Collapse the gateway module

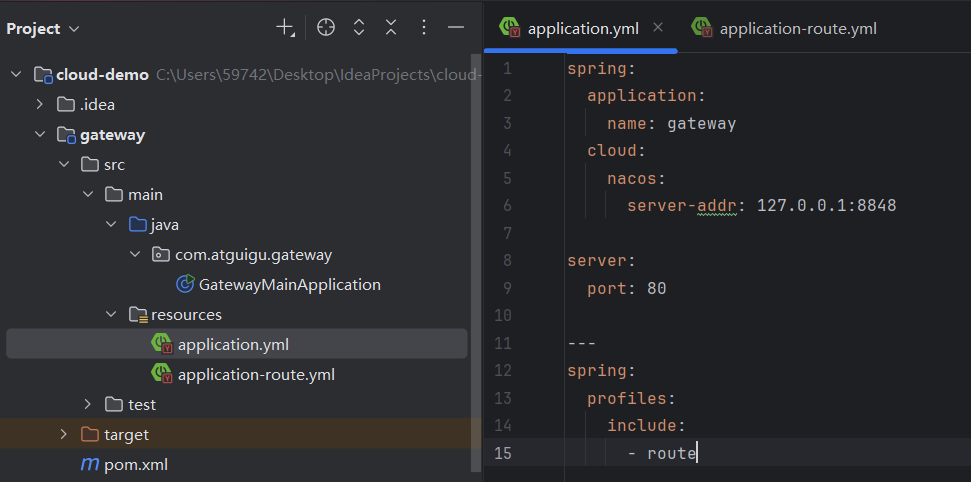(x=40, y=134)
